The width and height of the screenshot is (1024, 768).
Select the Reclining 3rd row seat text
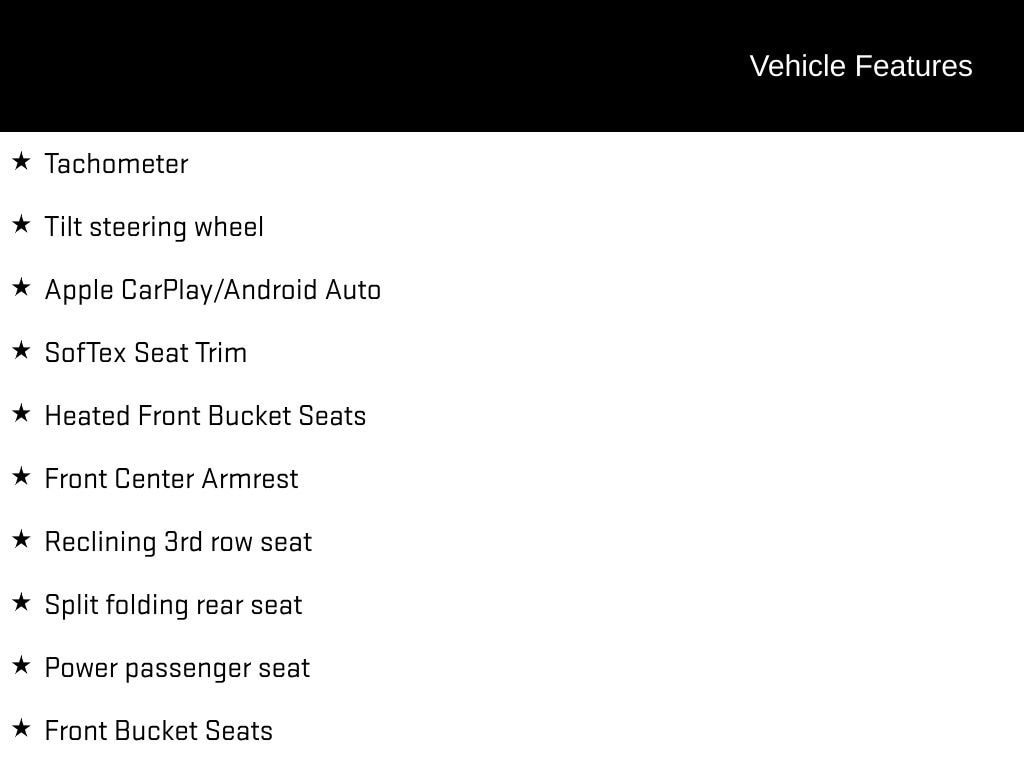pyautogui.click(x=178, y=542)
